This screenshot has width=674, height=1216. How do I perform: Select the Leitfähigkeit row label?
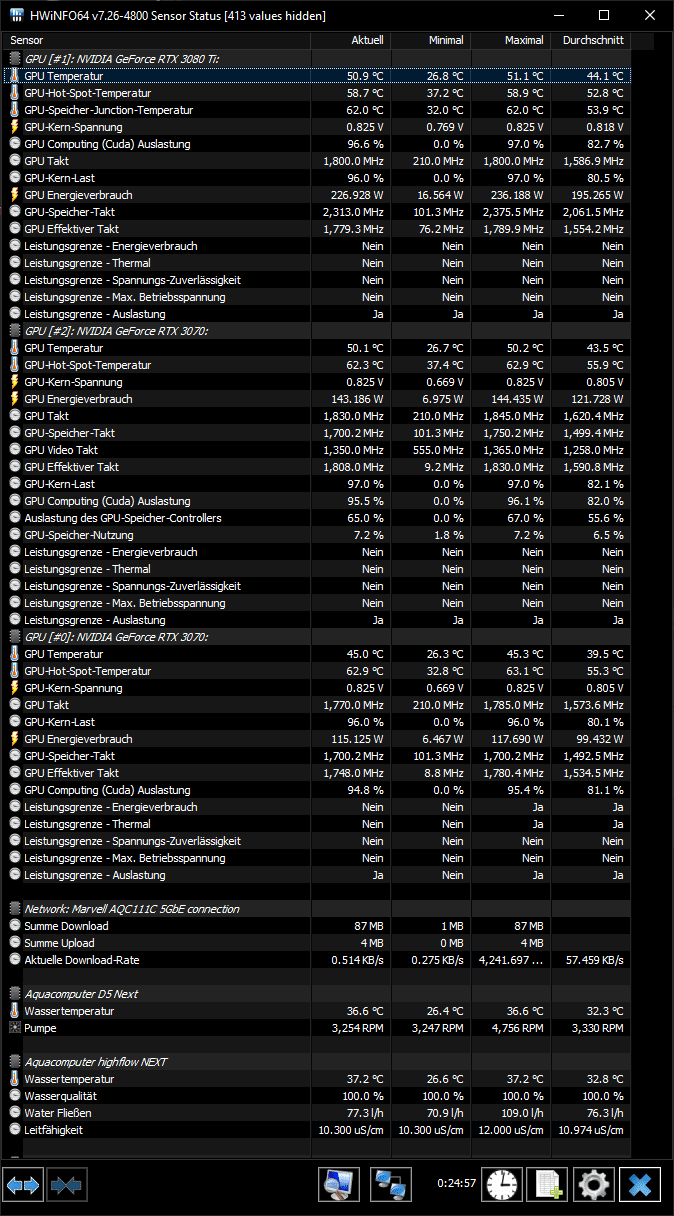point(54,1130)
